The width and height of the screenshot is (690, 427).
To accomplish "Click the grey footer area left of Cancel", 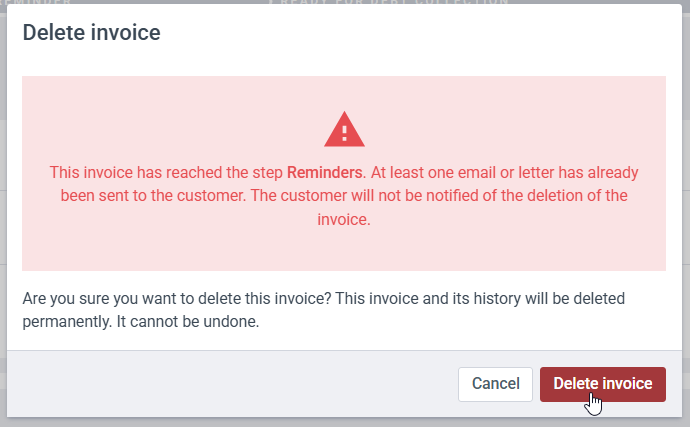I will tap(230, 384).
